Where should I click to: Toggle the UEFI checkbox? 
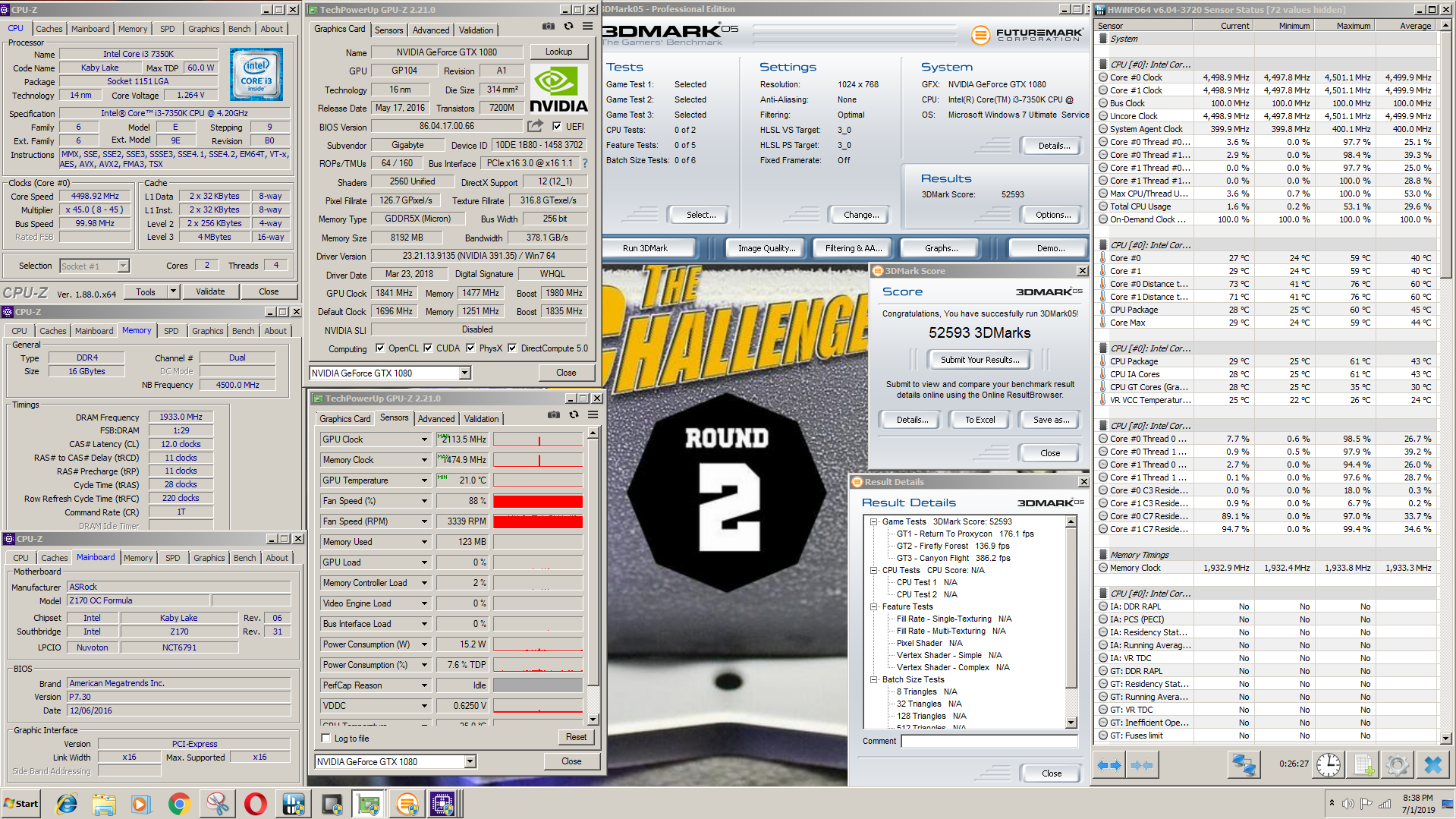pos(557,127)
